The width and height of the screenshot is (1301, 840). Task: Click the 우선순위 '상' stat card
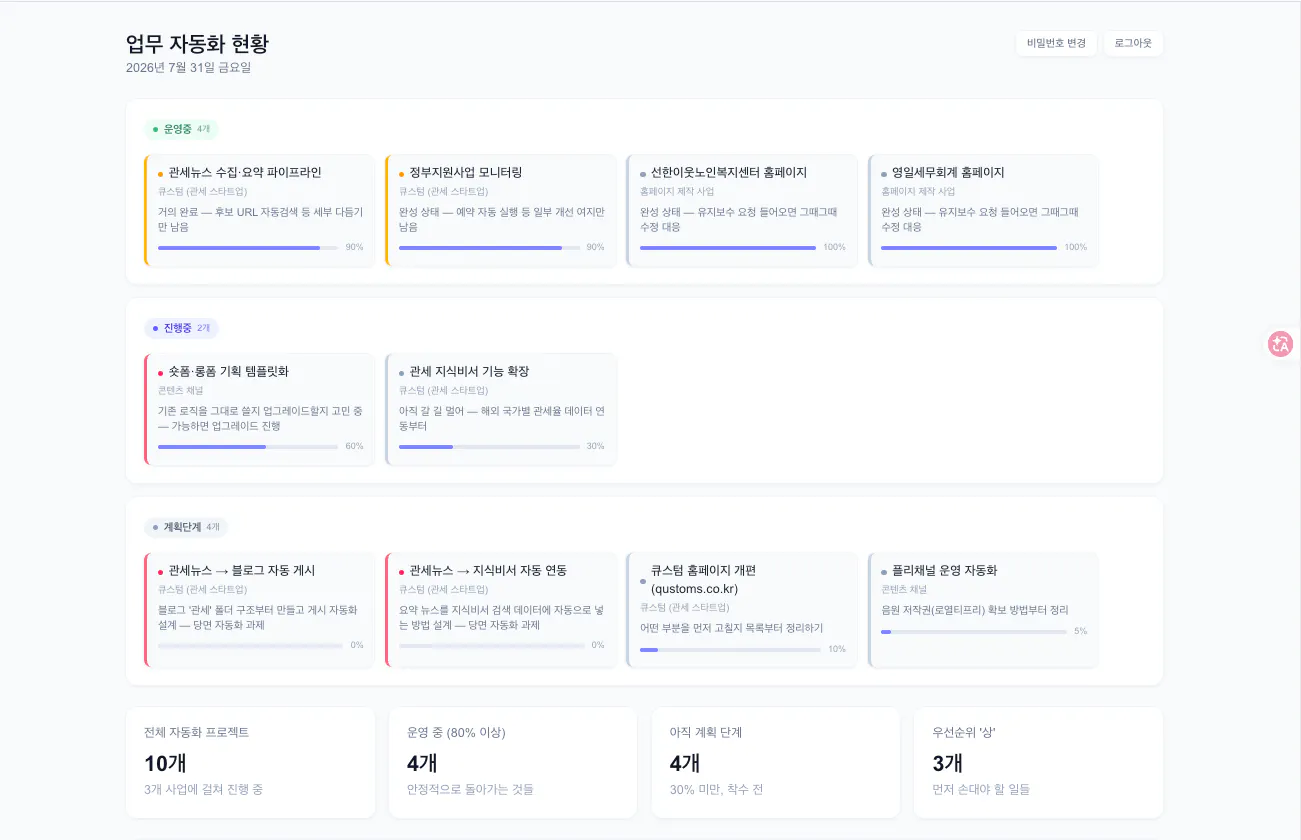point(1038,762)
